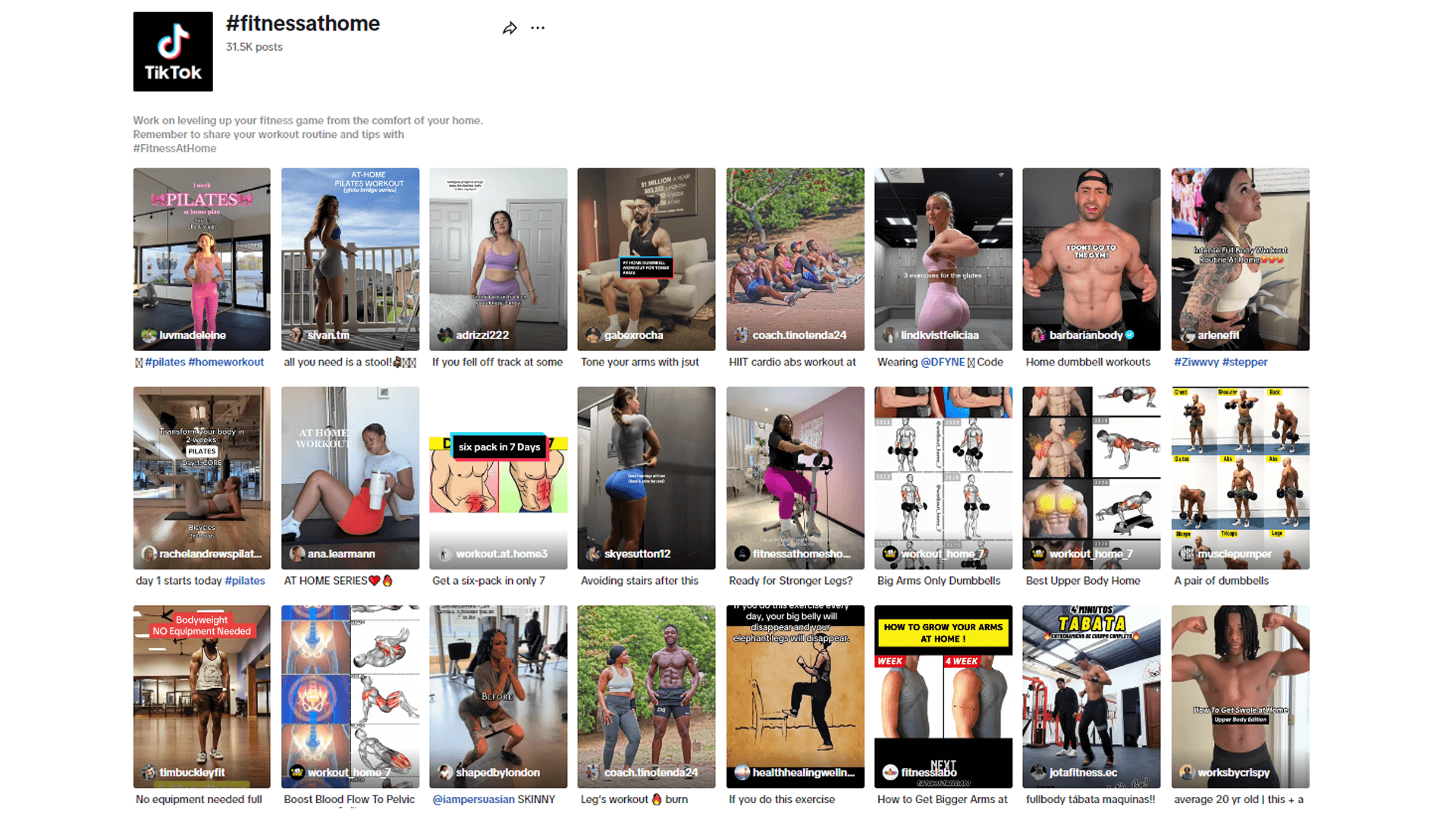
Task: Play the TABATA 4 minutos video thumbnail
Action: pyautogui.click(x=1091, y=696)
